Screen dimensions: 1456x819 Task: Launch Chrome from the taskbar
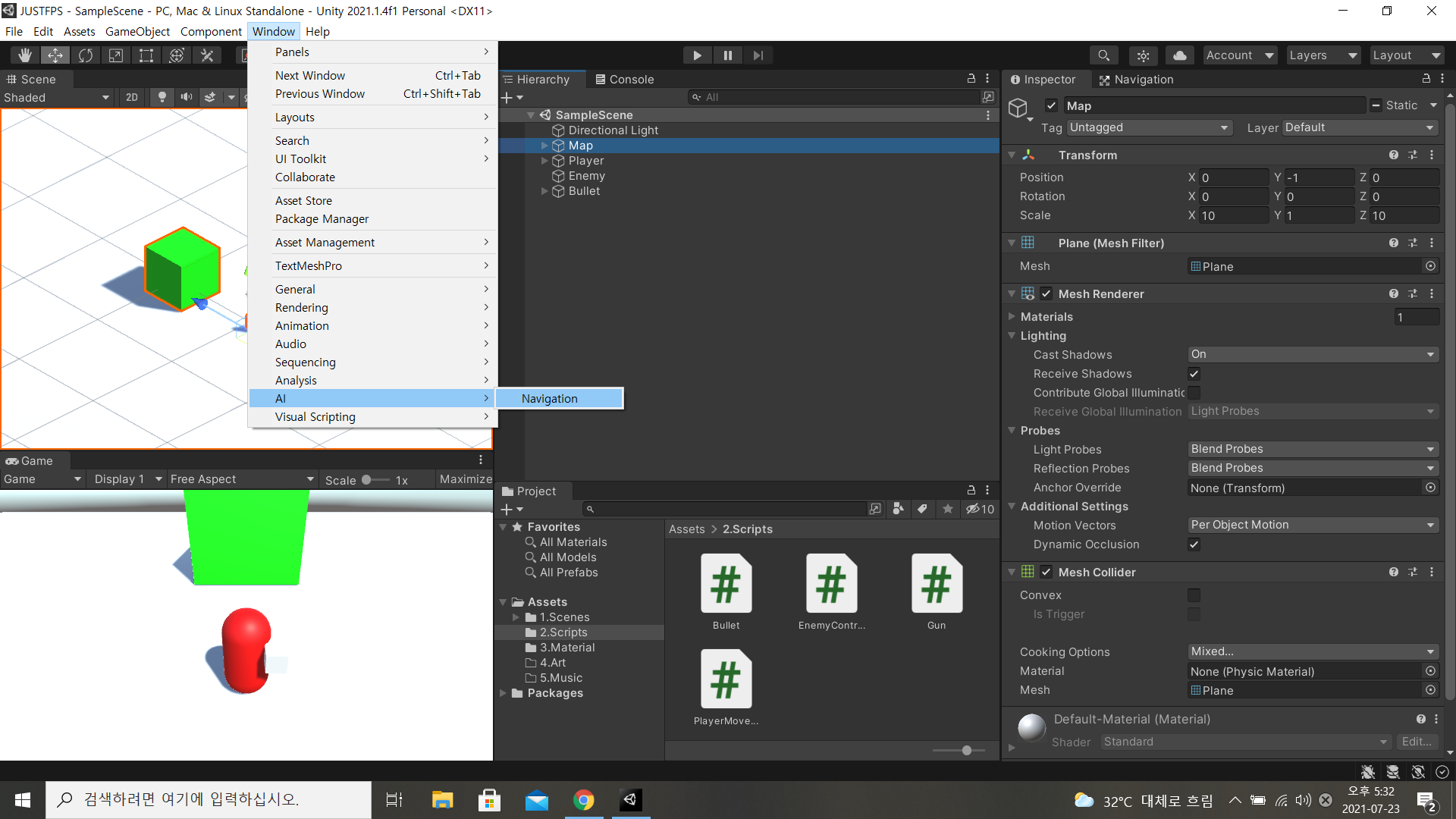(583, 800)
